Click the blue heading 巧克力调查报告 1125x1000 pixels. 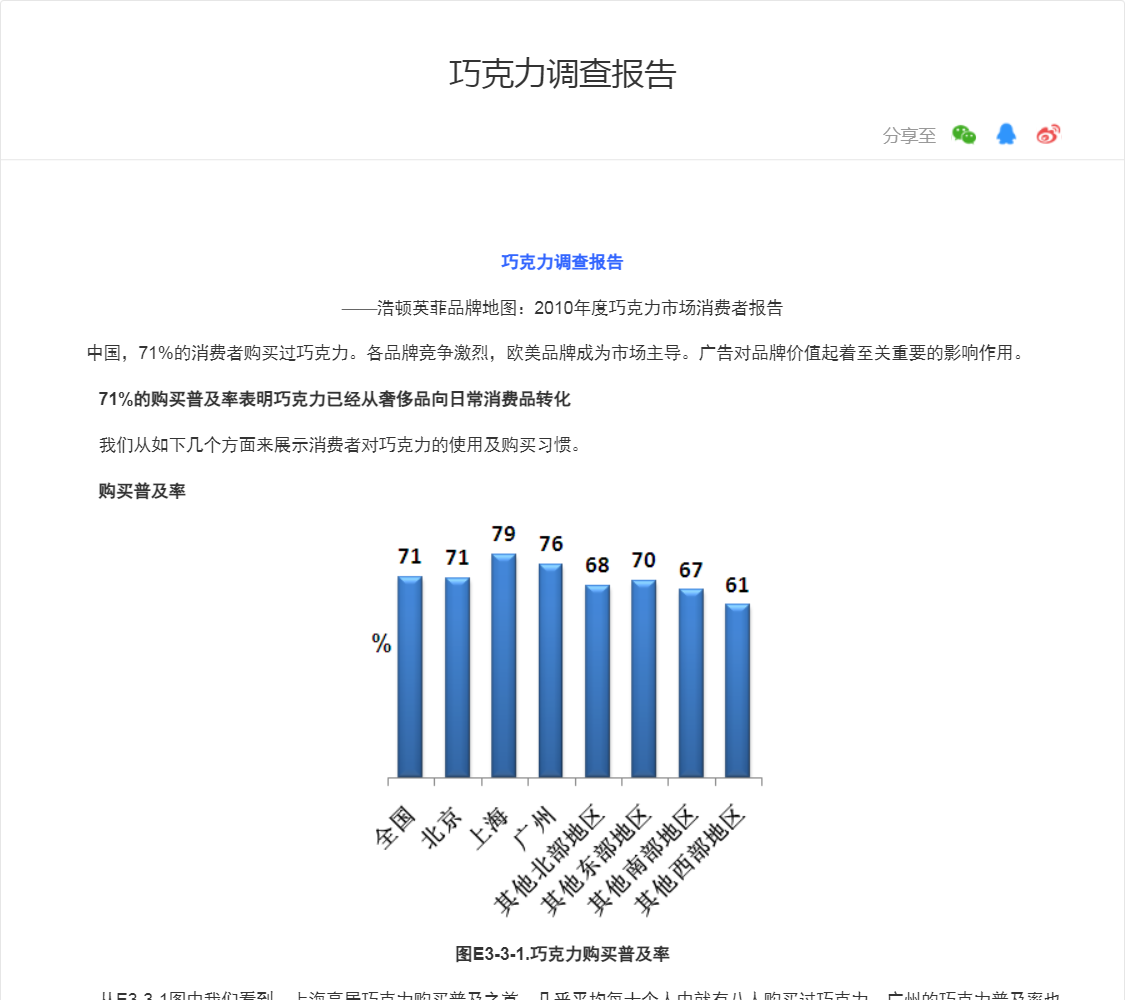(562, 262)
